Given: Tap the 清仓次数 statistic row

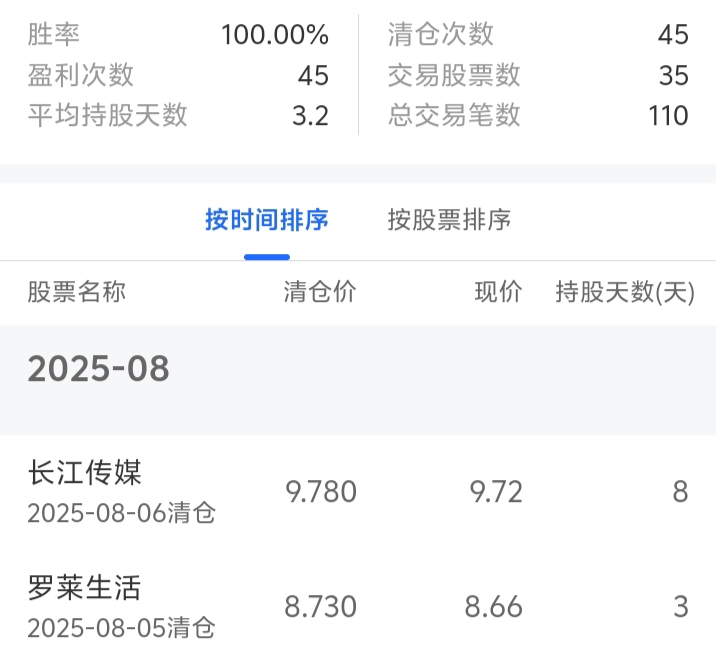Looking at the screenshot, I should click(x=538, y=34).
